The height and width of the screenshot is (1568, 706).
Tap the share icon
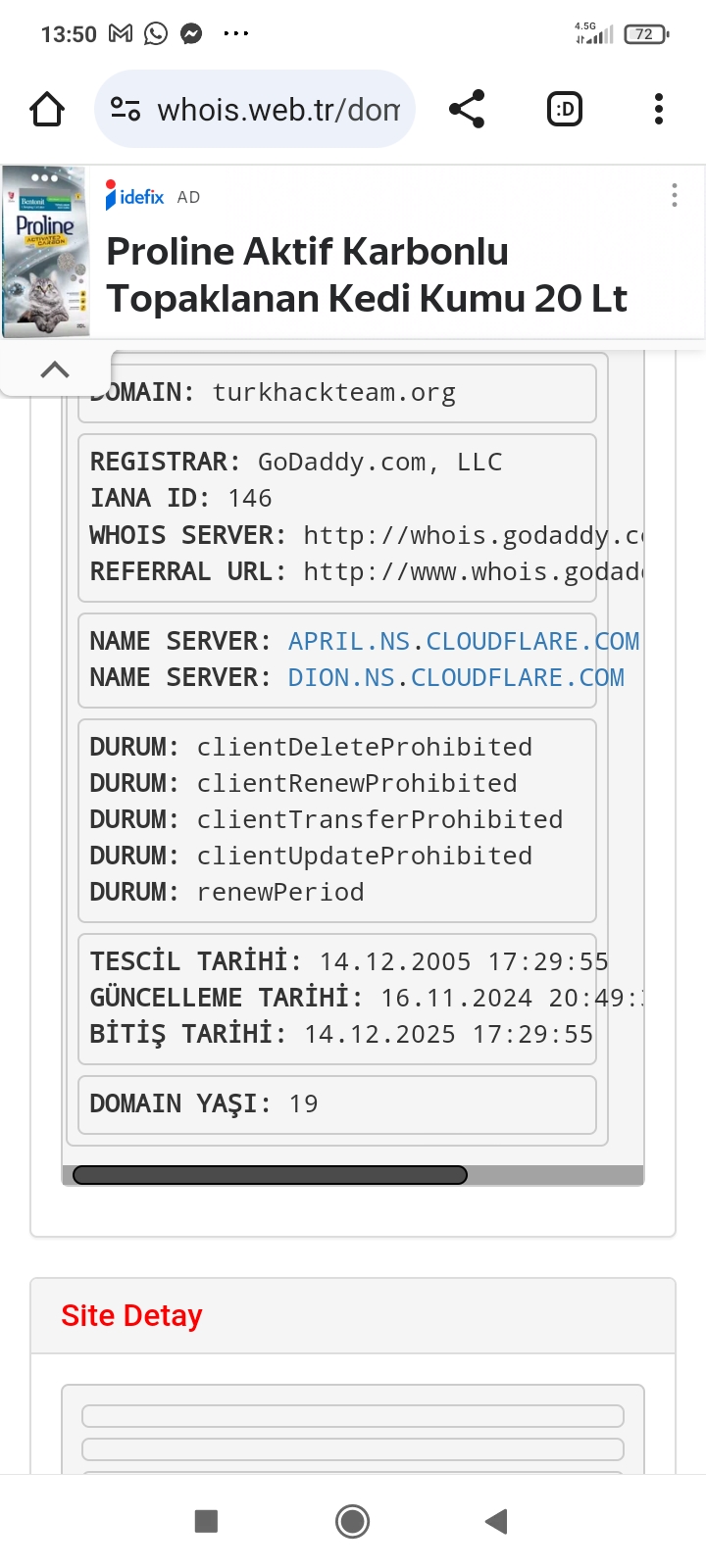(x=467, y=109)
